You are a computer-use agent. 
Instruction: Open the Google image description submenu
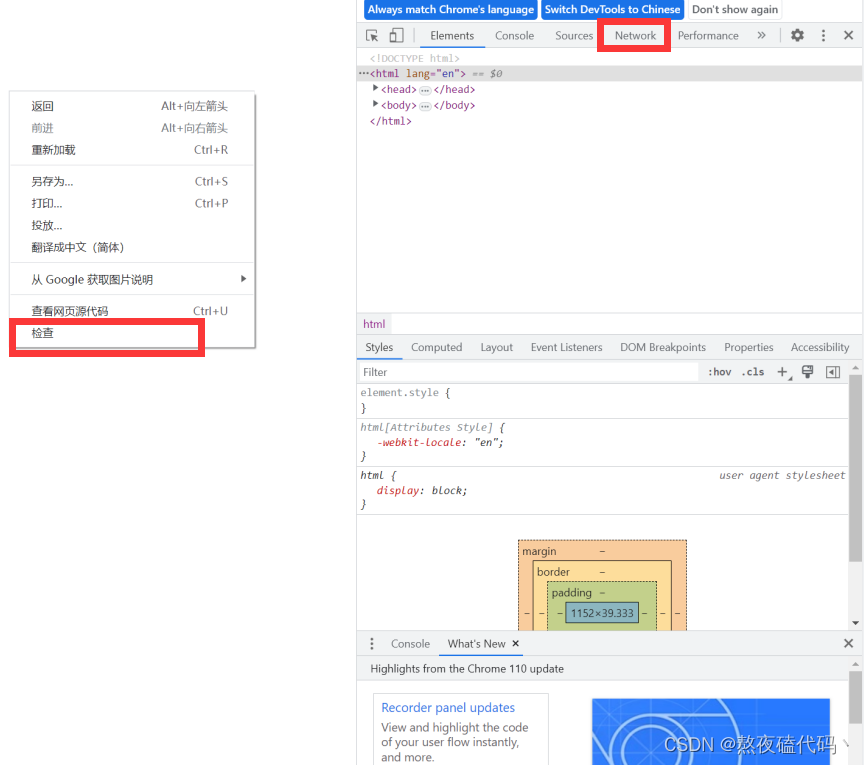(132, 279)
